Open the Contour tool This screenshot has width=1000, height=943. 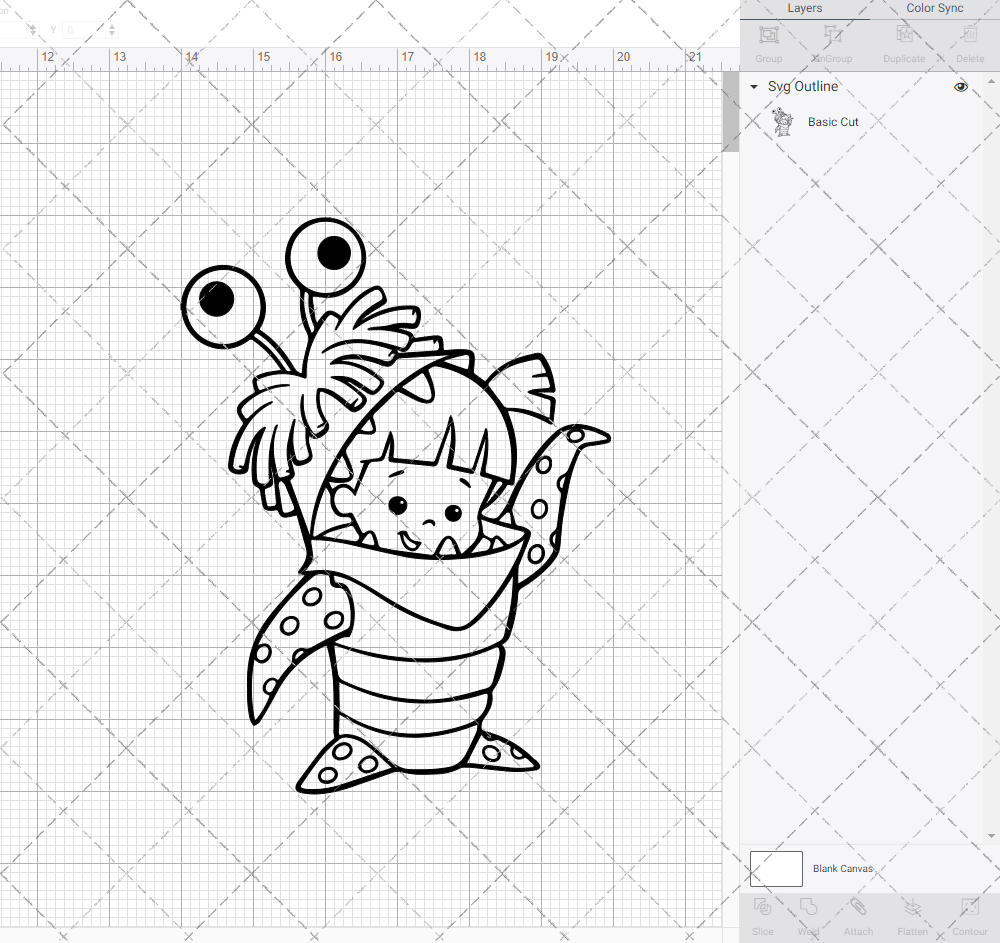(x=969, y=914)
